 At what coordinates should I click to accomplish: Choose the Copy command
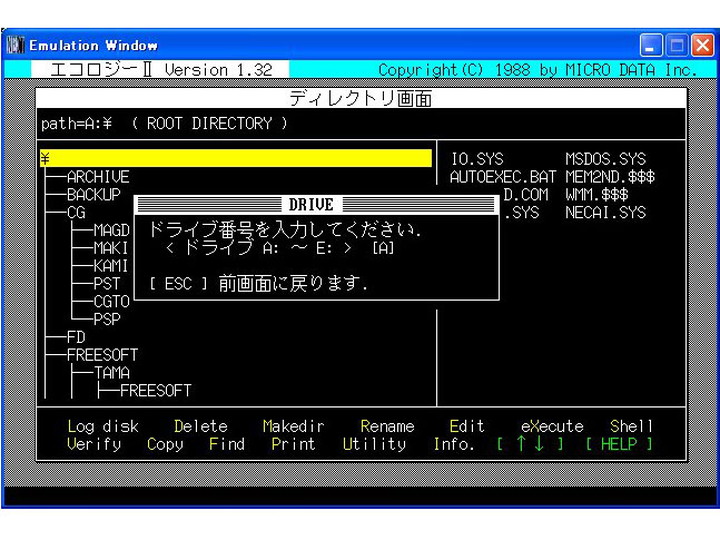coord(165,444)
